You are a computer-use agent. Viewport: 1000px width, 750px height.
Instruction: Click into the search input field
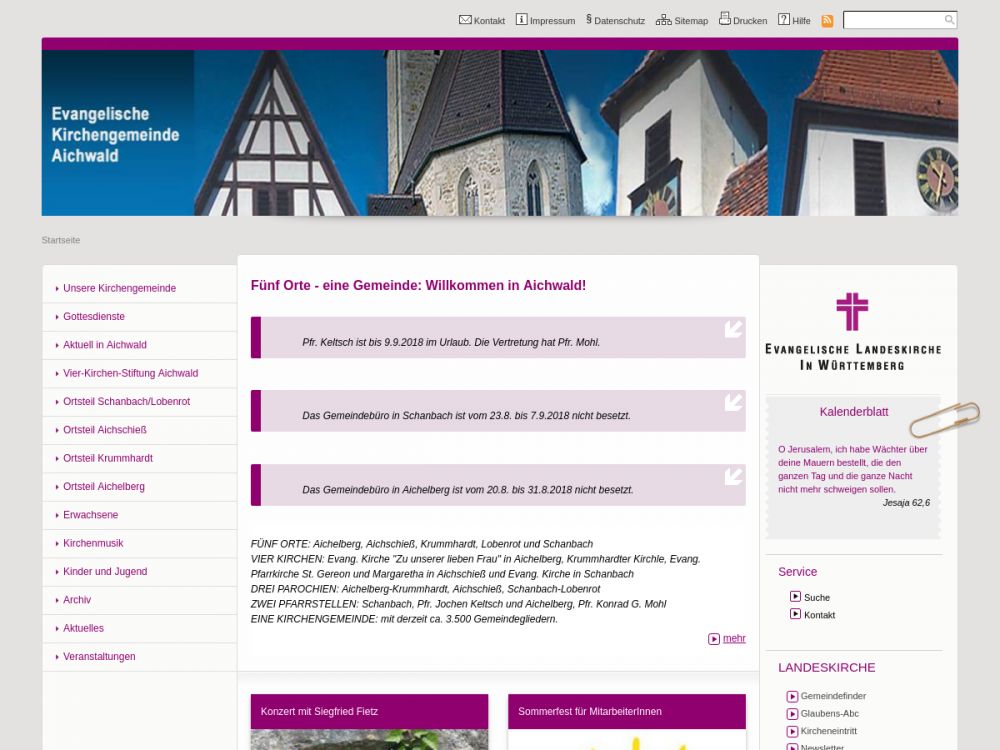(x=892, y=20)
